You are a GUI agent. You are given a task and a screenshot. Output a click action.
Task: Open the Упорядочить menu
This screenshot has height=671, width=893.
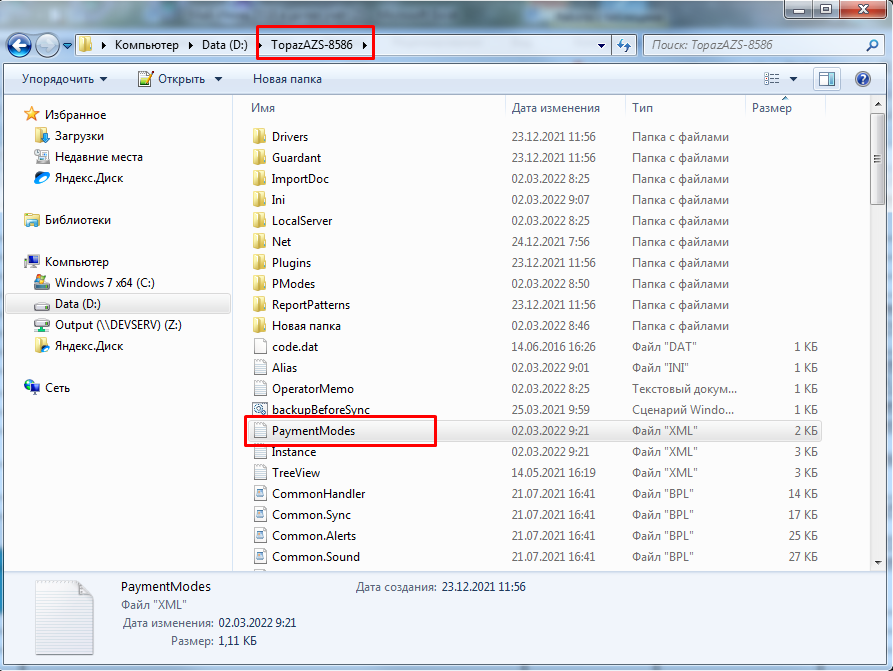[x=64, y=79]
